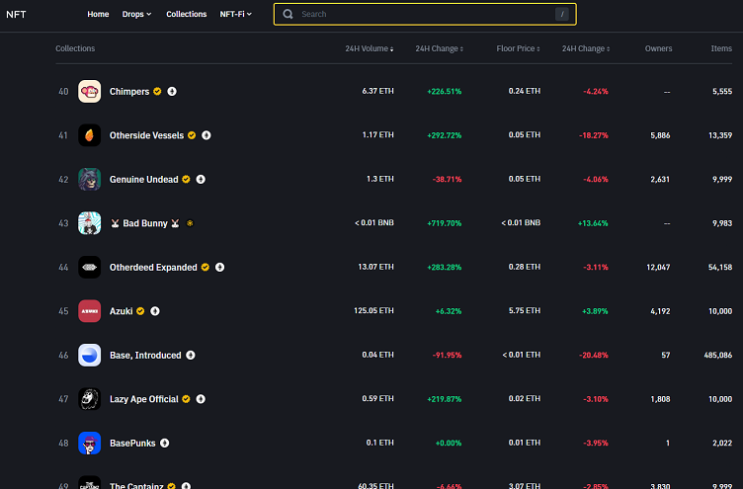This screenshot has width=743, height=489.
Task: Click Azuki volume 125.05 ETH
Action: coord(373,310)
